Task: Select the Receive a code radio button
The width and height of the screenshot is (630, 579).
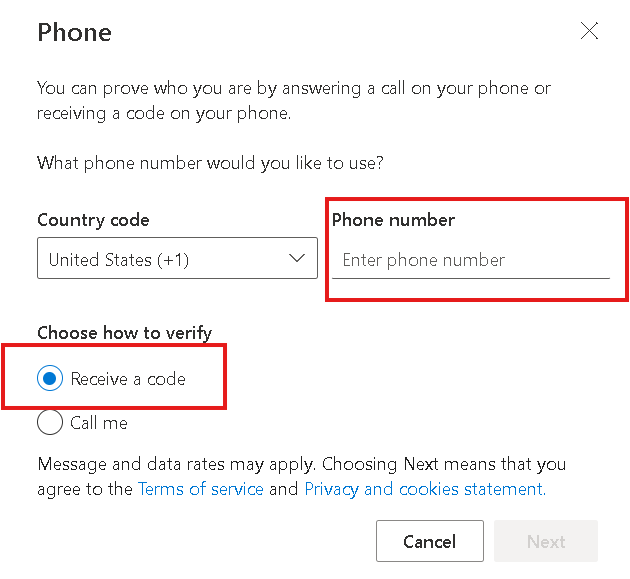Action: tap(50, 379)
